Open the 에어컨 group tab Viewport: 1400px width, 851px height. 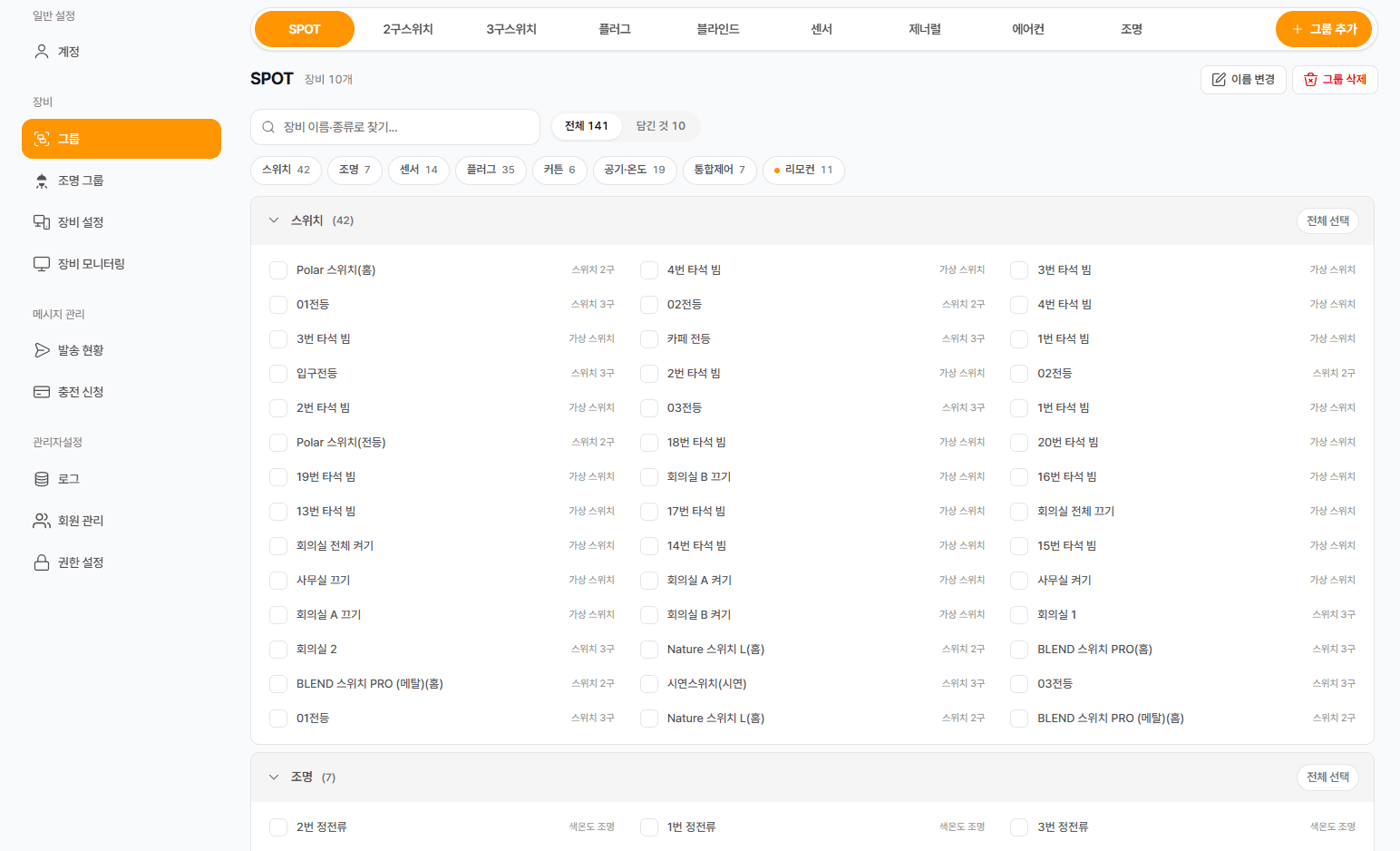click(x=1028, y=29)
